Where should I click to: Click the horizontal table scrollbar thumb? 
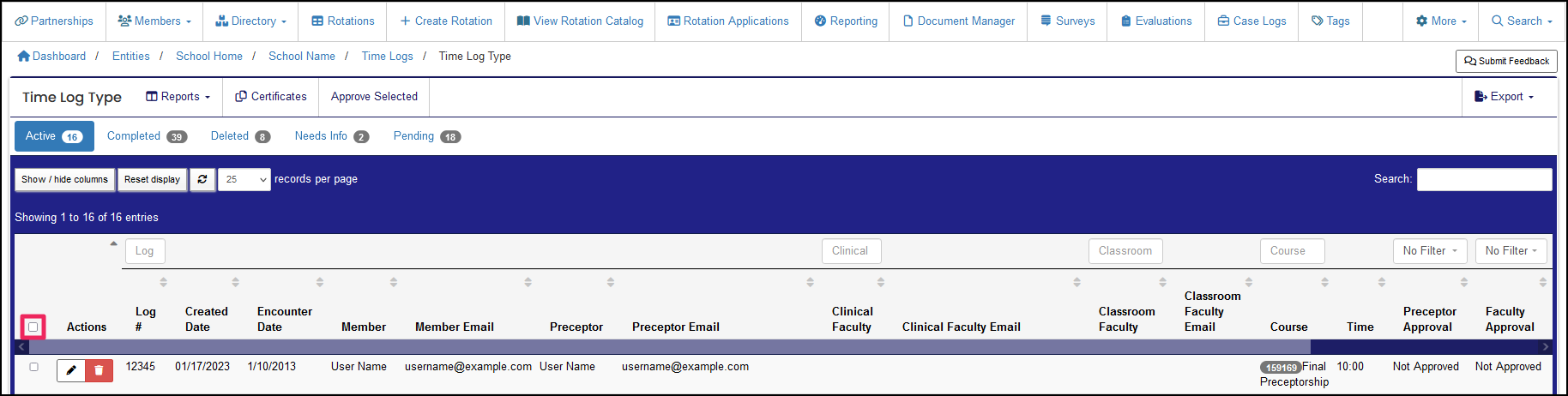click(x=669, y=347)
